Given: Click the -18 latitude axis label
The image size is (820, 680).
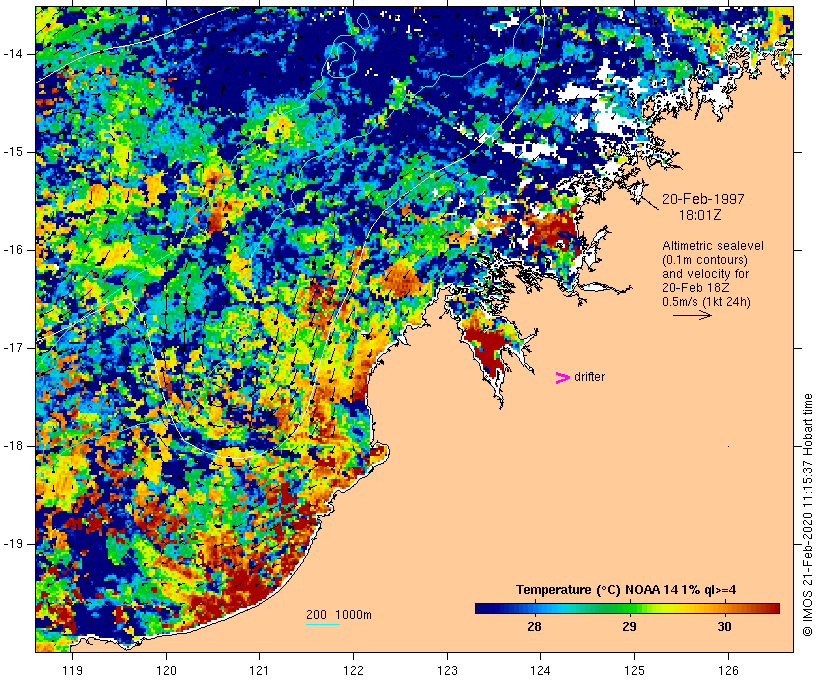Looking at the screenshot, I should coord(13,446).
